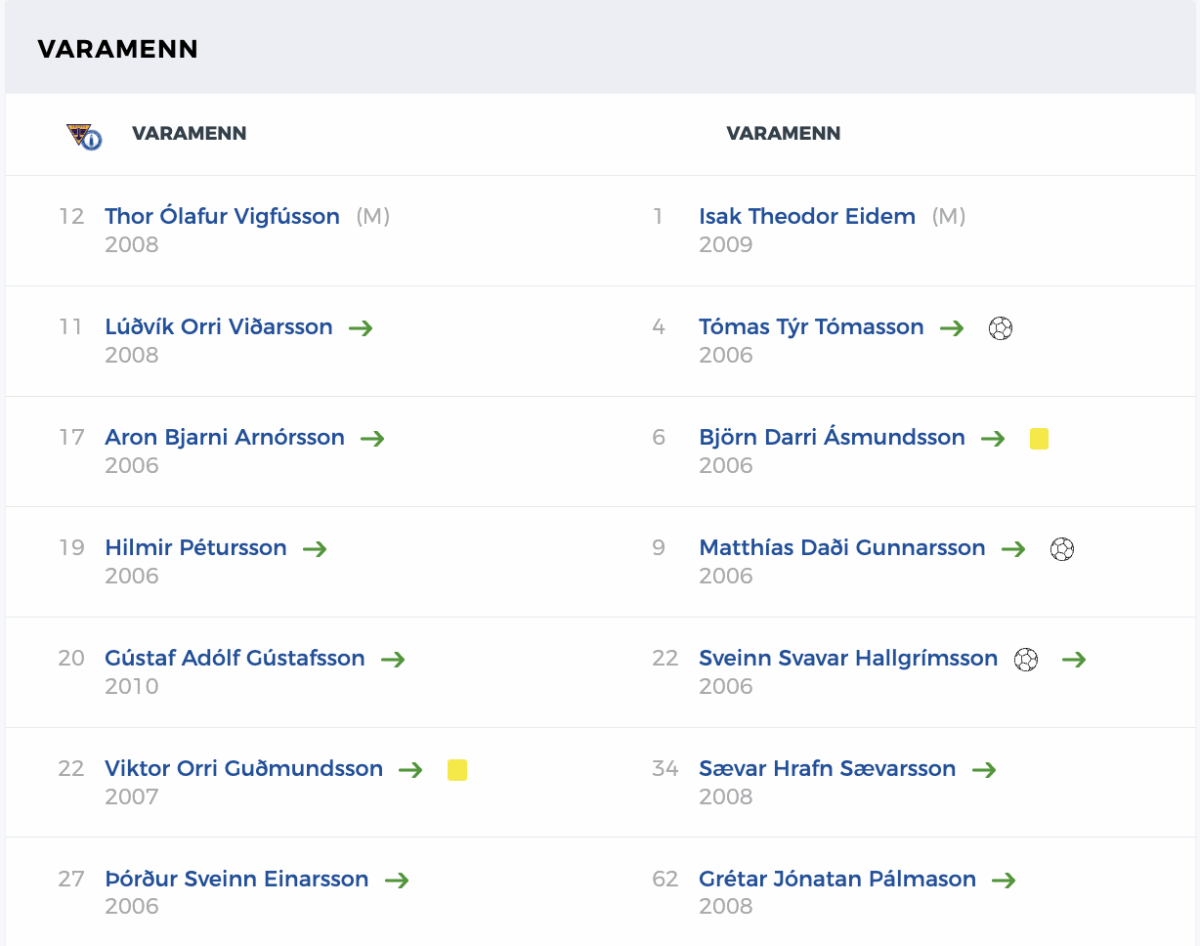Click substitution arrow beside Hilmir Pétursson

tap(315, 549)
